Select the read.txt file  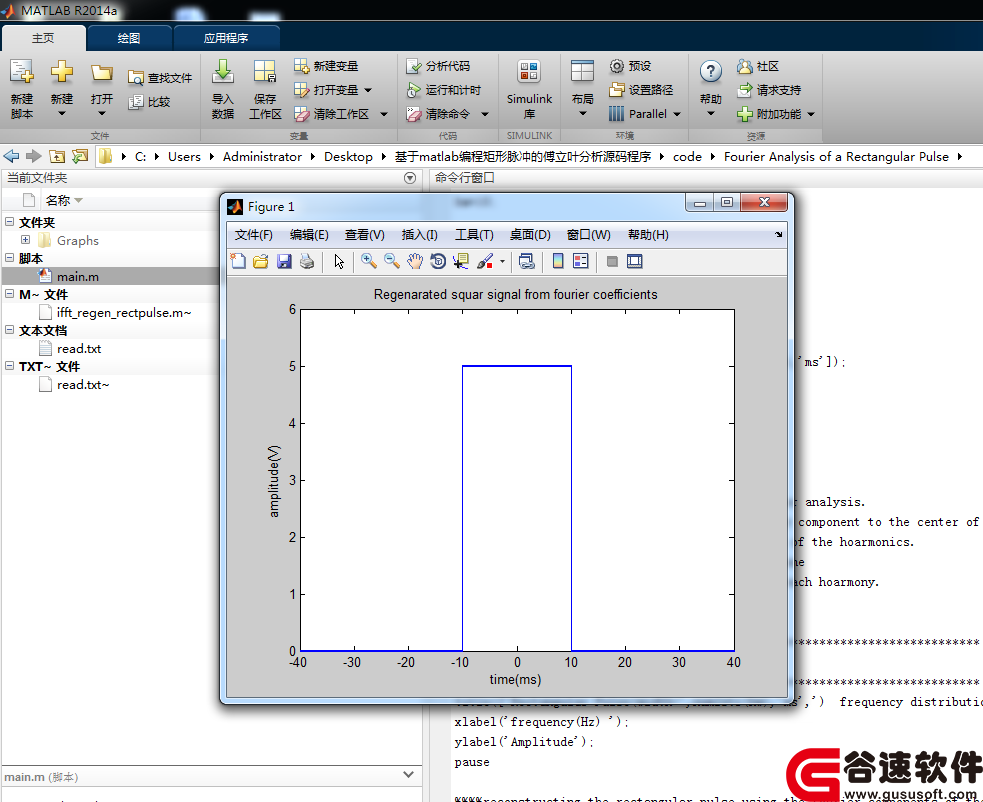tap(78, 349)
